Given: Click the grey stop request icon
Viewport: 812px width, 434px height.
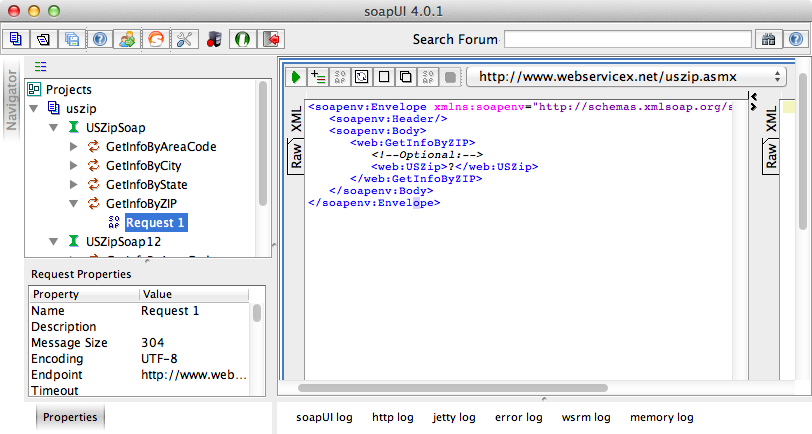Looking at the screenshot, I should [x=450, y=77].
